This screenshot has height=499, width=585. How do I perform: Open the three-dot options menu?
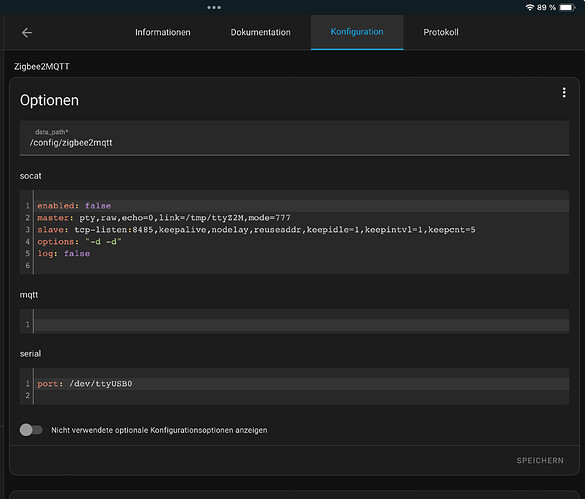[564, 93]
